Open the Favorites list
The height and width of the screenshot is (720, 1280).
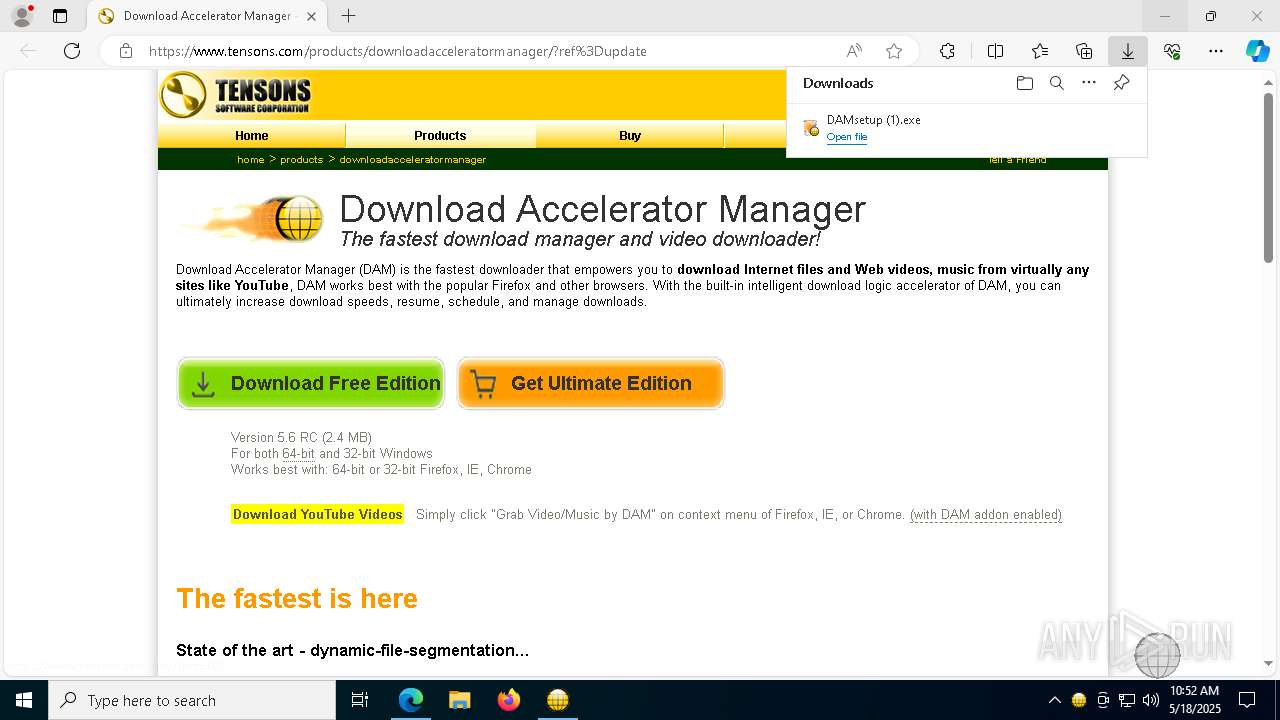coord(1040,51)
